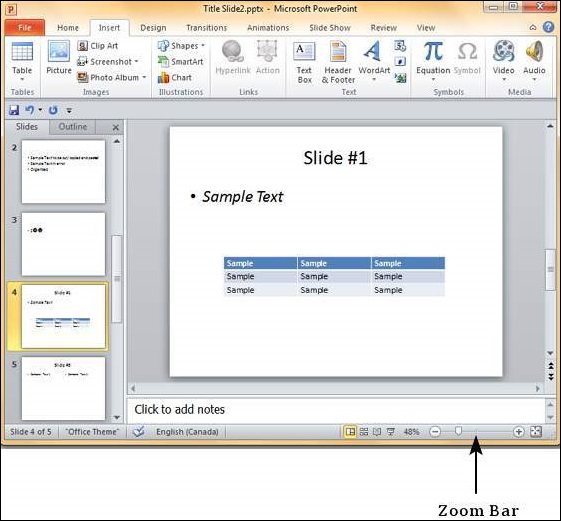561x521 pixels.
Task: Click the Action button
Action: pos(268,57)
